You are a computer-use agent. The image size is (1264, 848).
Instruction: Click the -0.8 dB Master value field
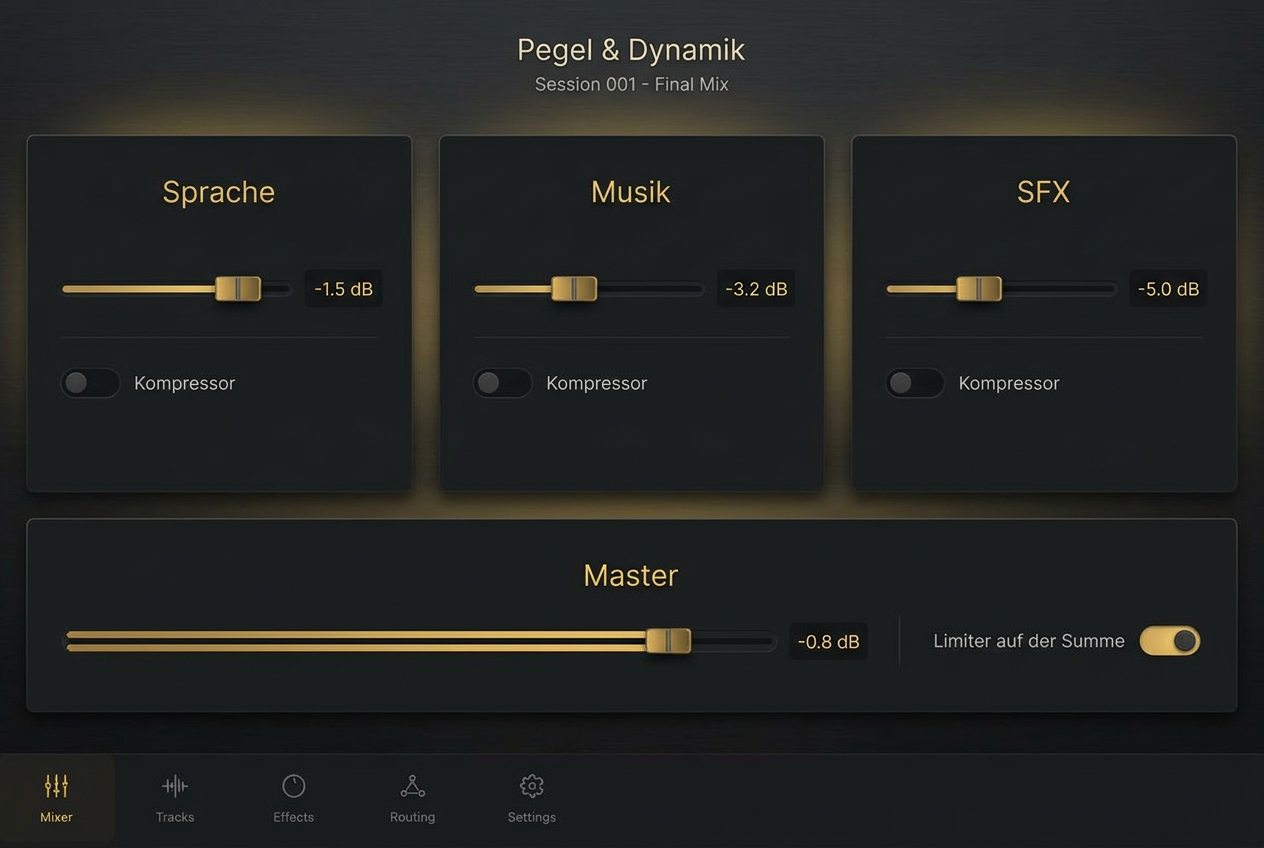pos(829,641)
